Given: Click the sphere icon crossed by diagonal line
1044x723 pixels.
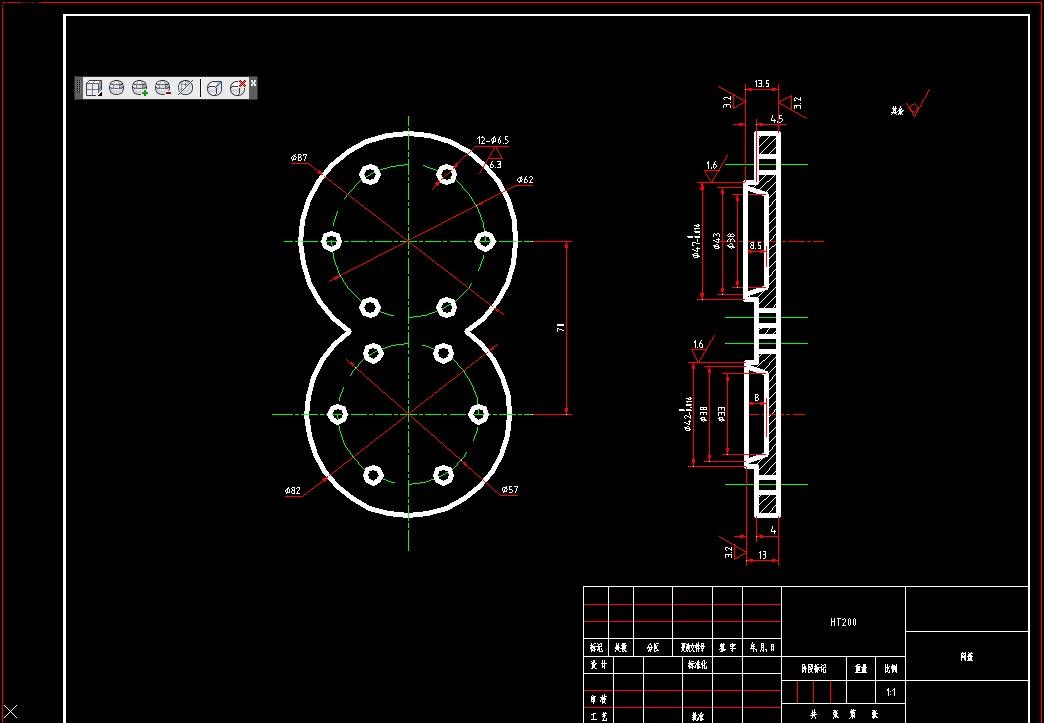Looking at the screenshot, I should 186,88.
